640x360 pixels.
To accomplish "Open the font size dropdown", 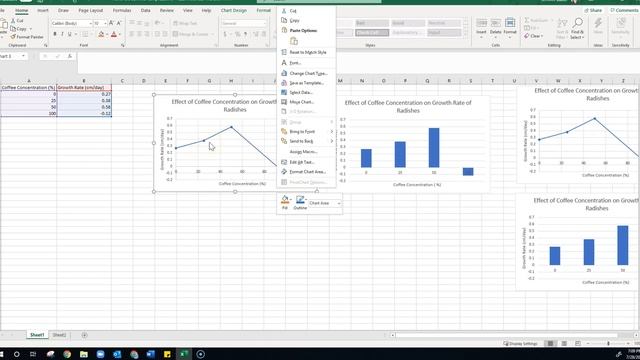I will (x=105, y=23).
